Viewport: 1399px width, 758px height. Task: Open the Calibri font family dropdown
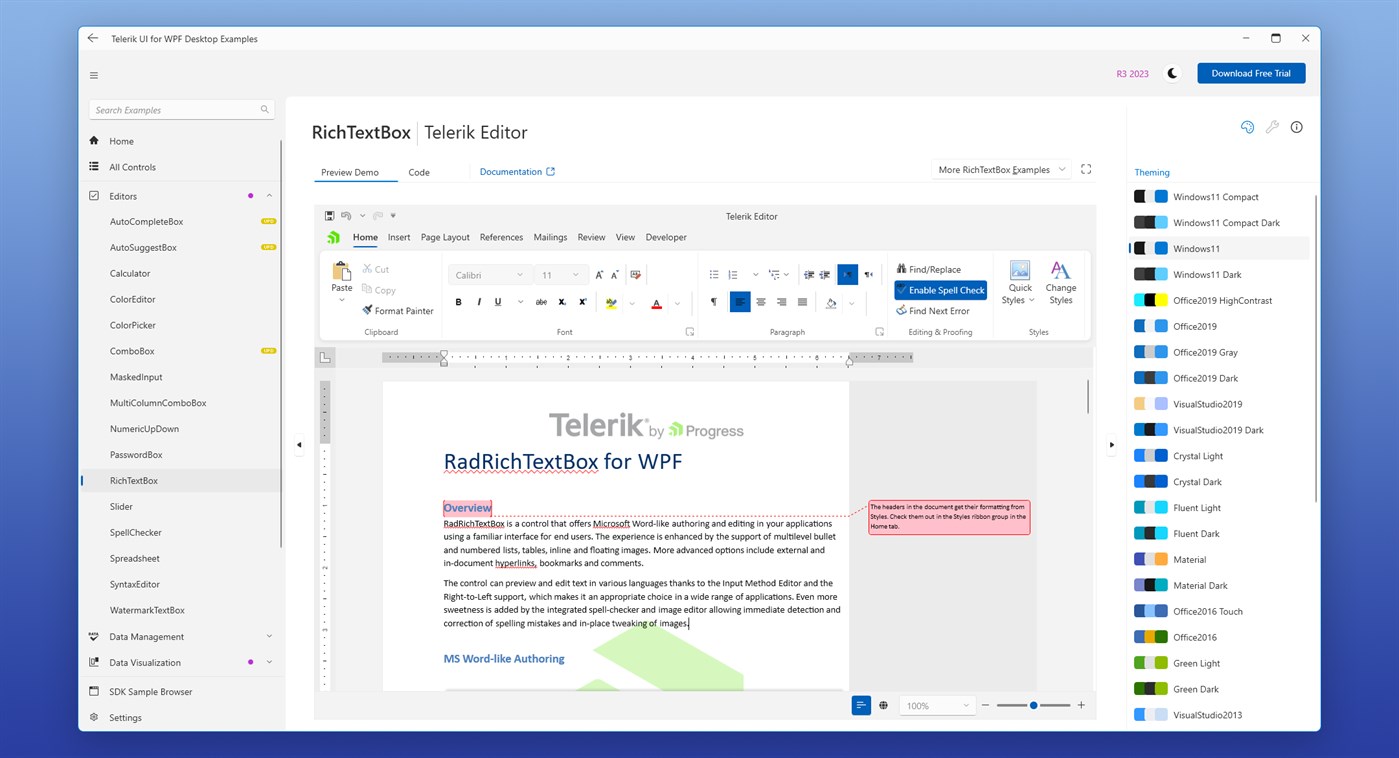pyautogui.click(x=488, y=274)
